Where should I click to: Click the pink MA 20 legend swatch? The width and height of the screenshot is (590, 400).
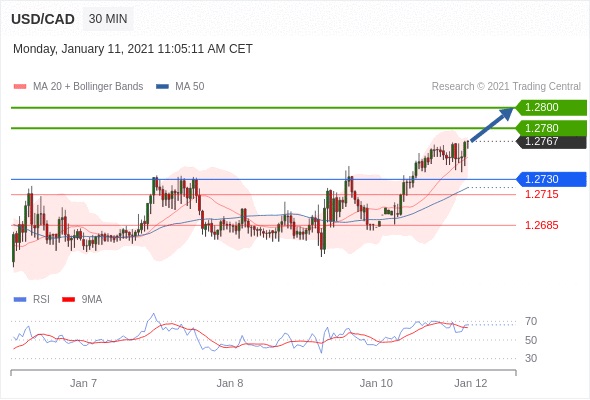(20, 87)
